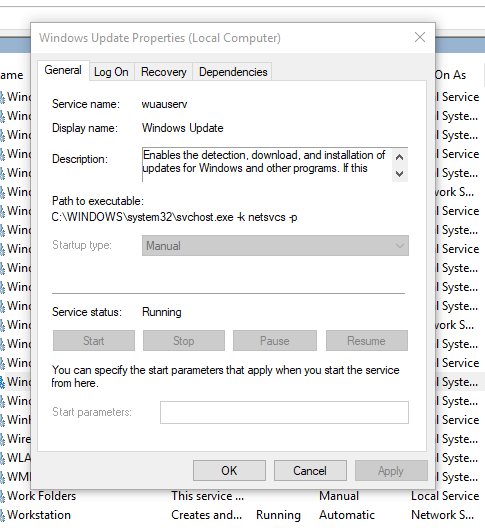Click the Resume service button
This screenshot has width=485, height=528.
pyautogui.click(x=366, y=341)
